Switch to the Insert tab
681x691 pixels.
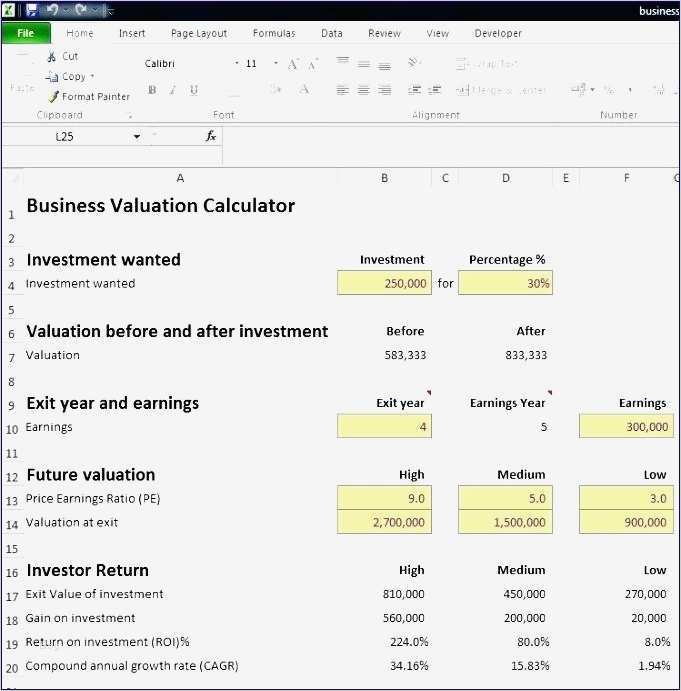(132, 33)
